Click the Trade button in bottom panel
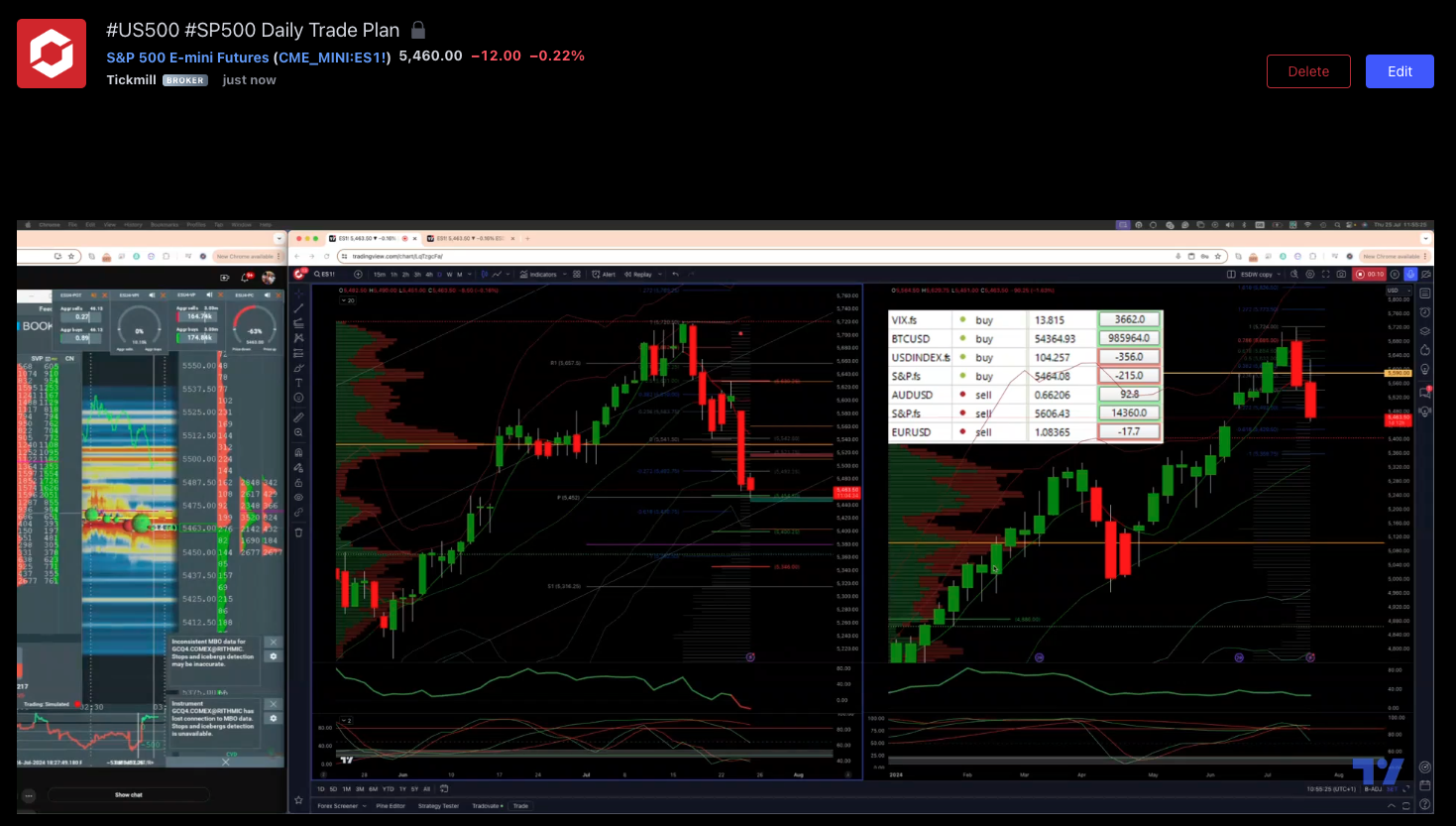1456x826 pixels. 520,806
